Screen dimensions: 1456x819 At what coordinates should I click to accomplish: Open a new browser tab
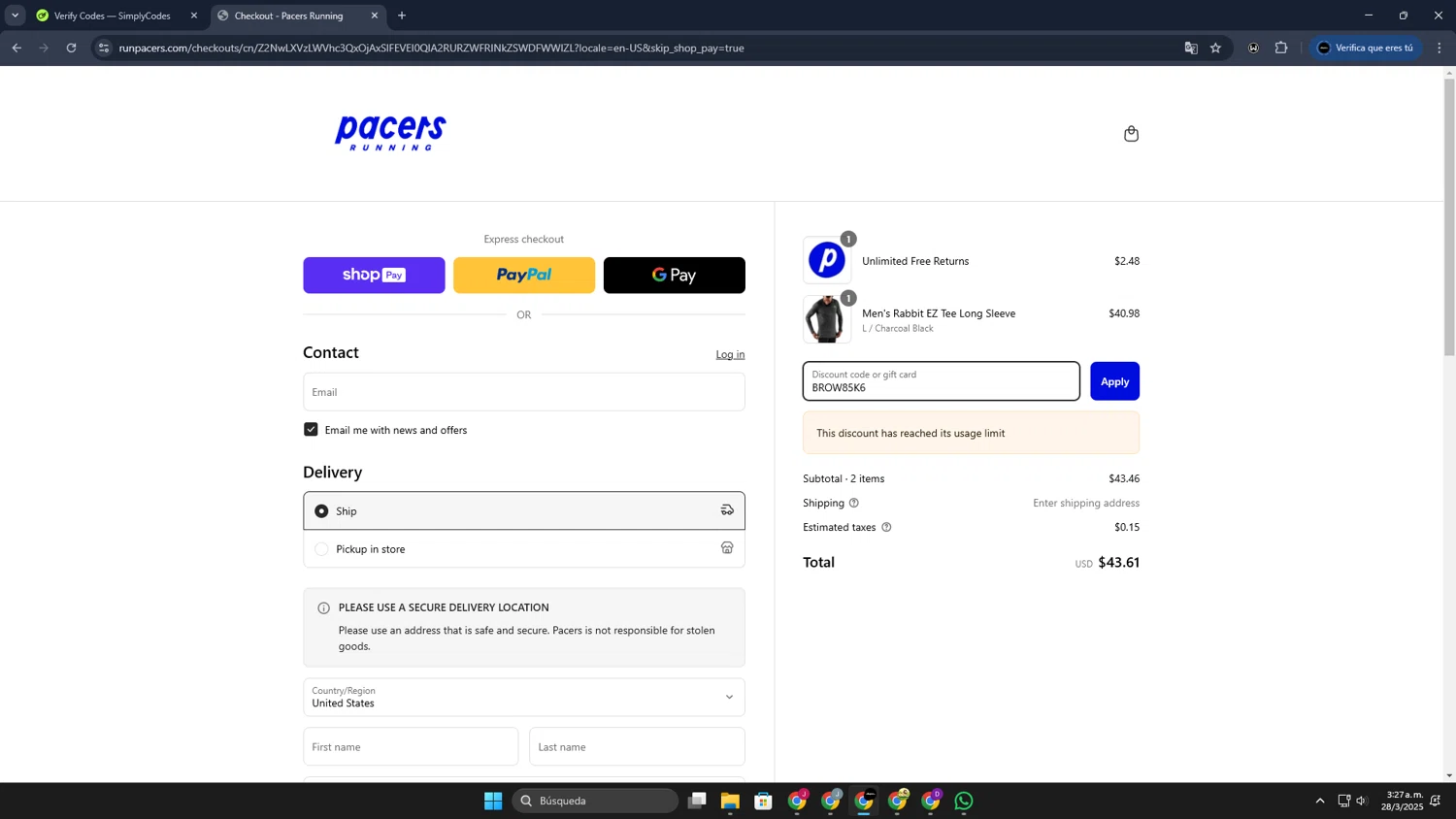[x=402, y=16]
